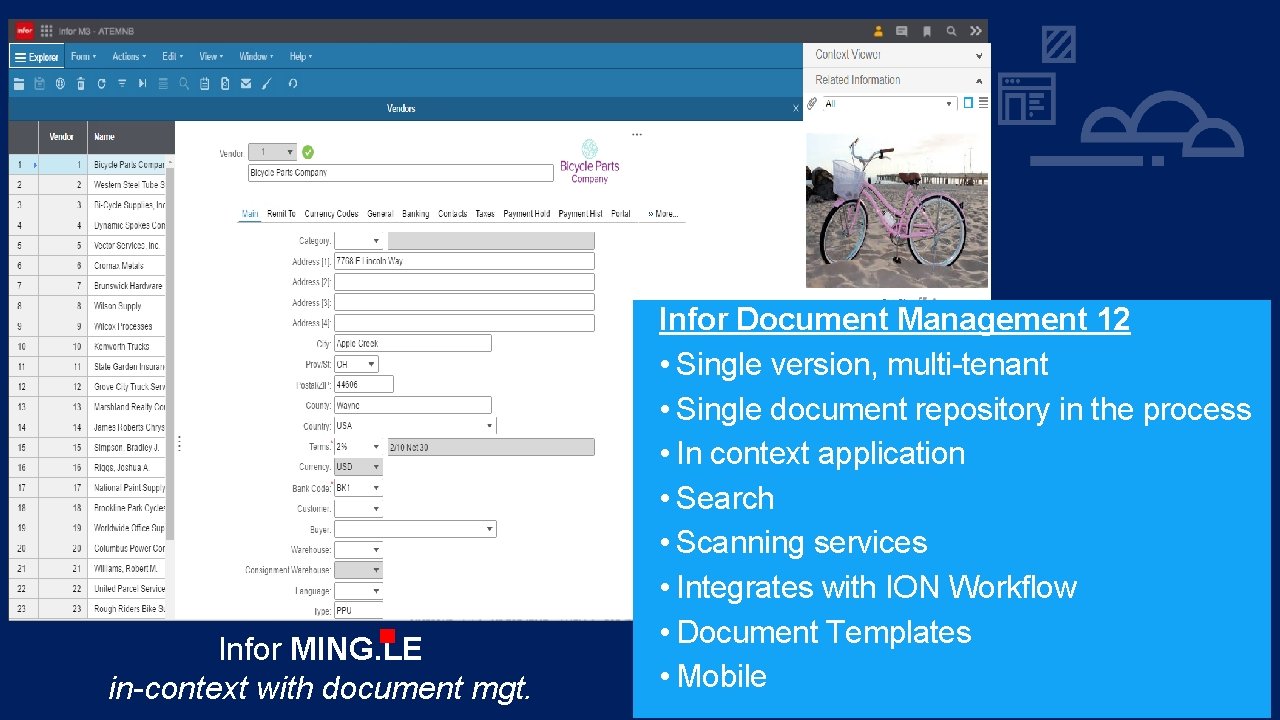
Task: Click the pink bicycle image thumbnail
Action: (x=897, y=211)
